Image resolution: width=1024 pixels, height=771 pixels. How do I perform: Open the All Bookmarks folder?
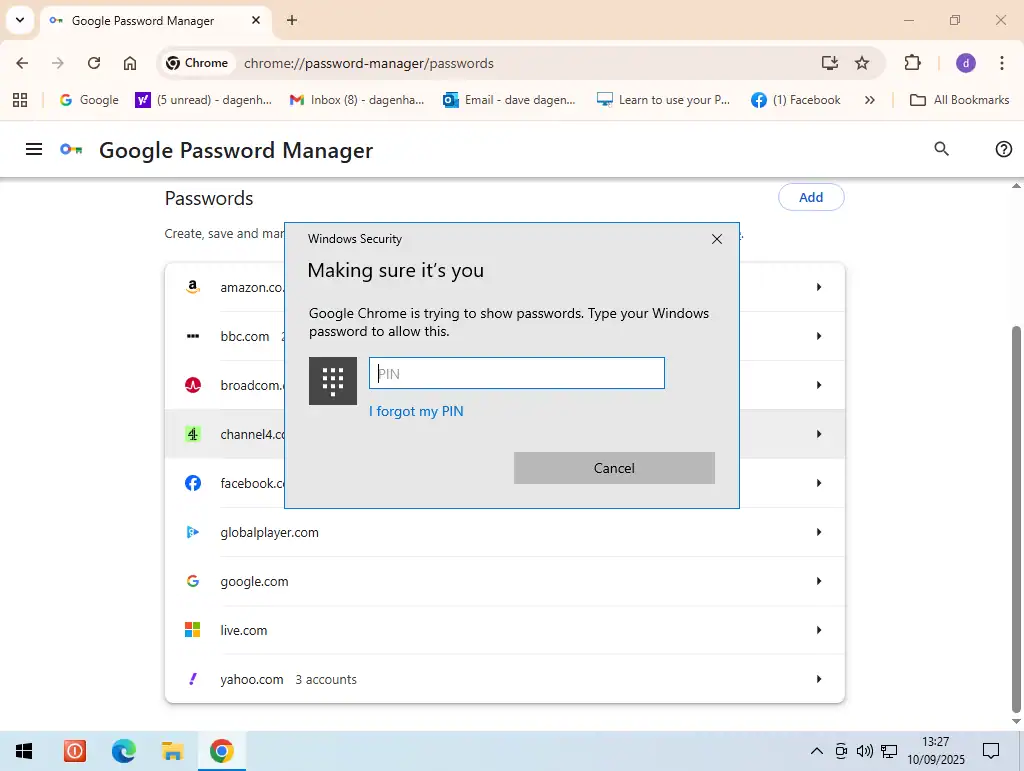tap(959, 100)
